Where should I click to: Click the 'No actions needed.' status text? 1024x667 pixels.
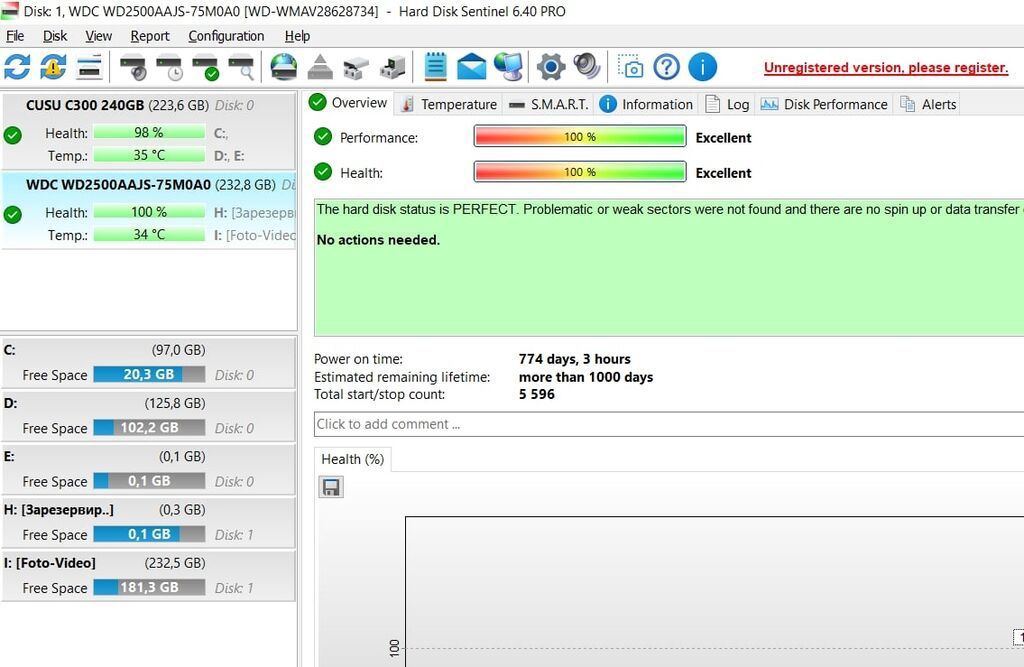tap(378, 240)
